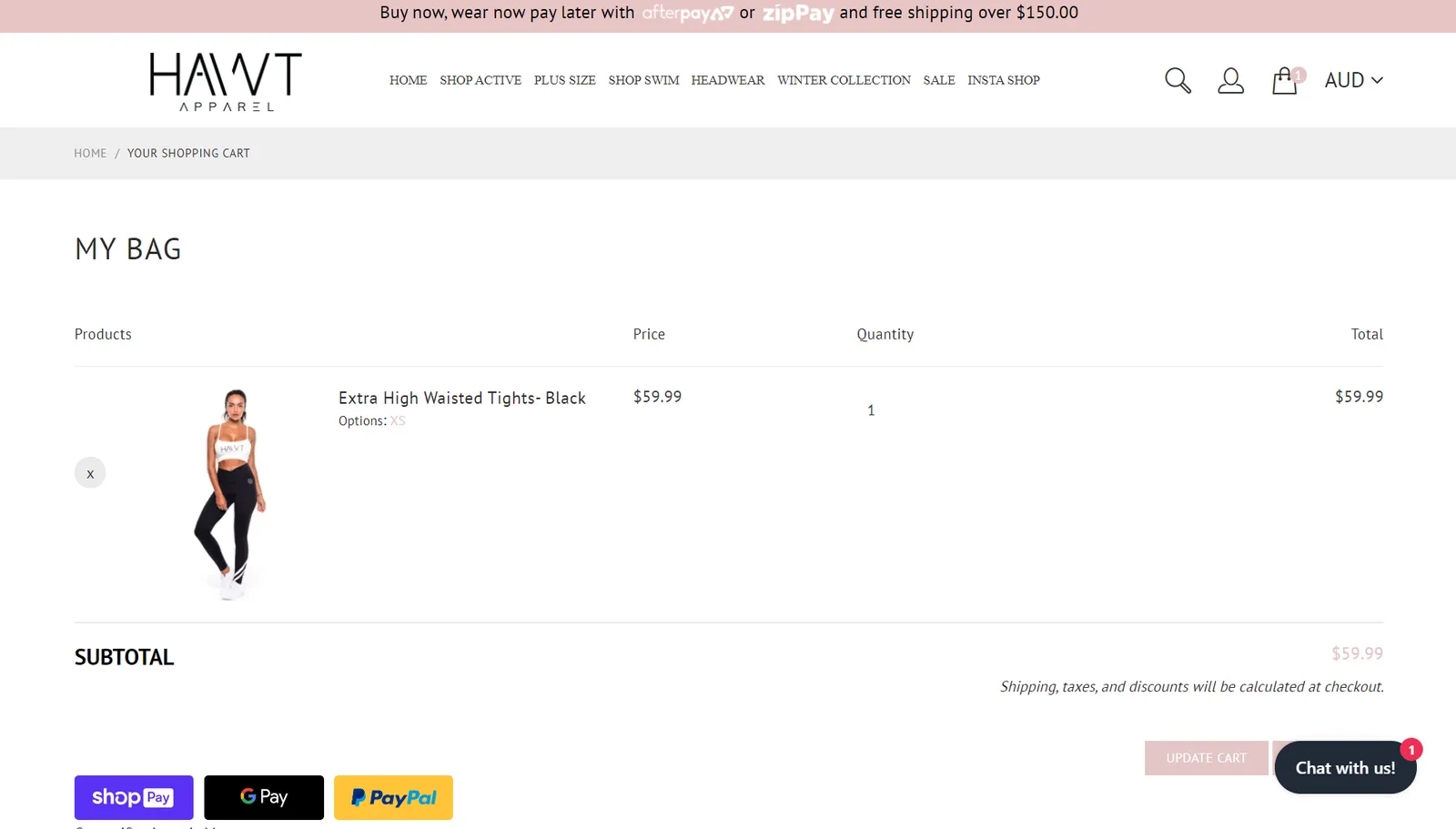Open the account profile icon

(x=1230, y=80)
